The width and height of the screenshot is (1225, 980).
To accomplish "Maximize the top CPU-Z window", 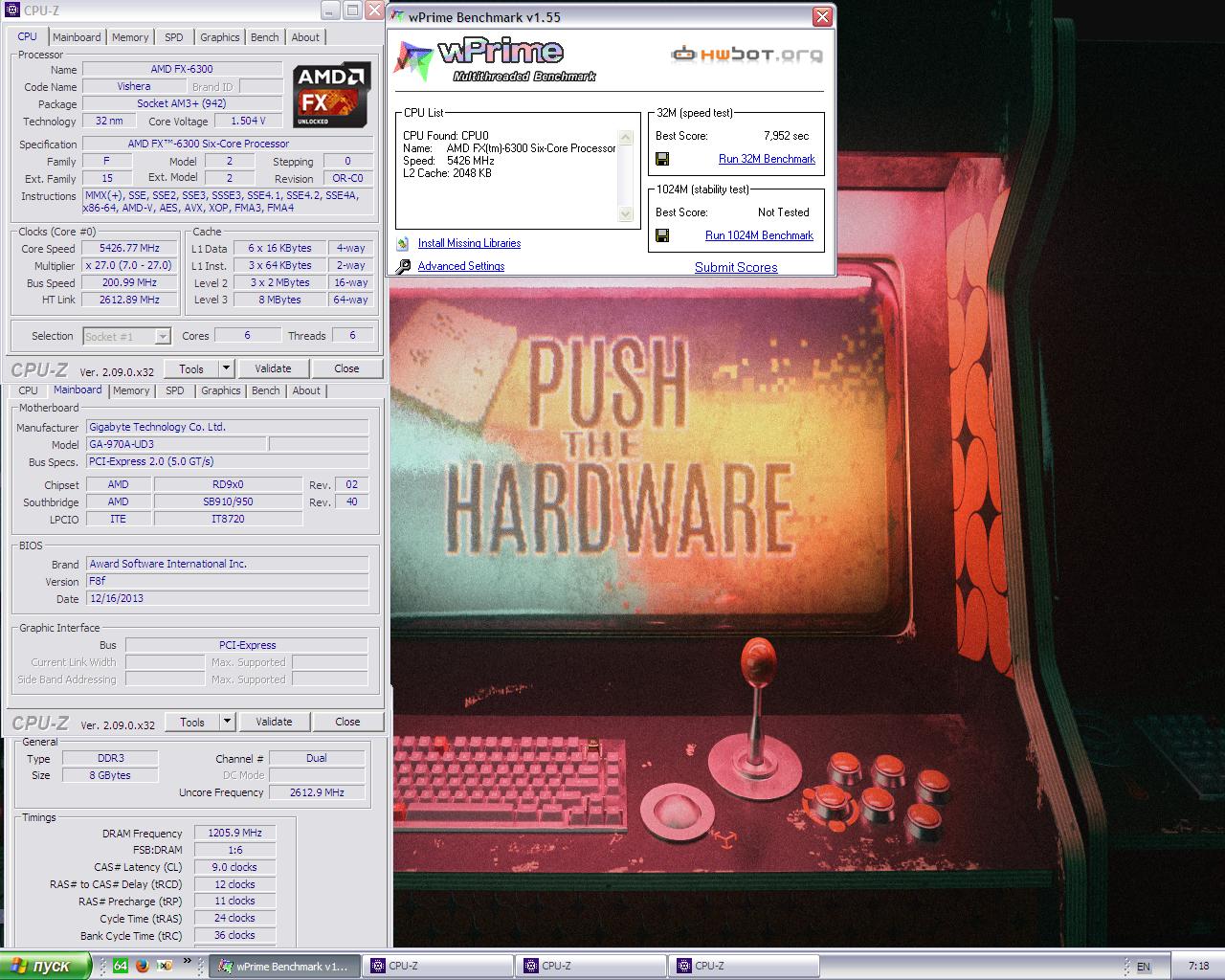I will coord(351,11).
